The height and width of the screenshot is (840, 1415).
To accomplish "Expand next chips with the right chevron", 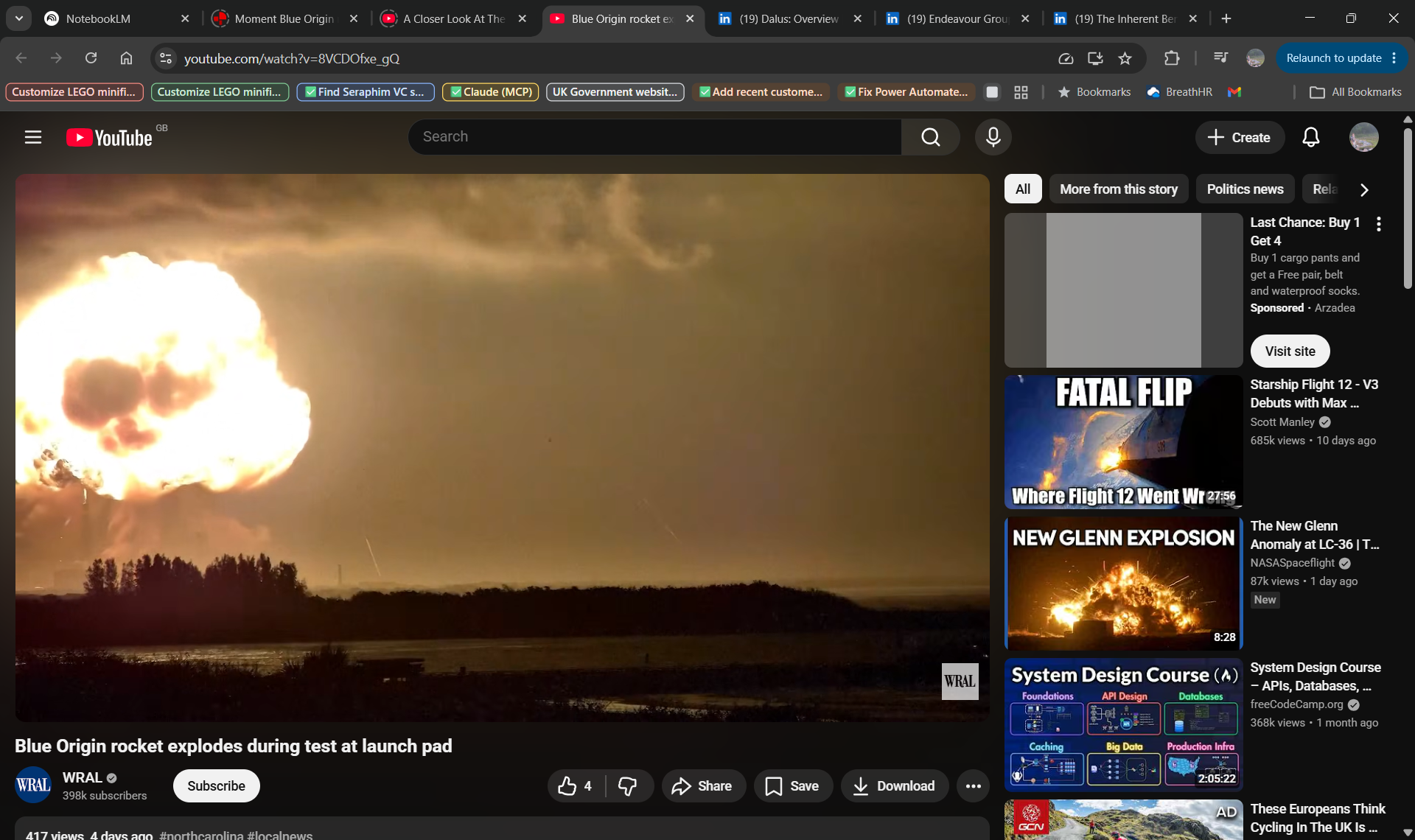I will [1364, 189].
